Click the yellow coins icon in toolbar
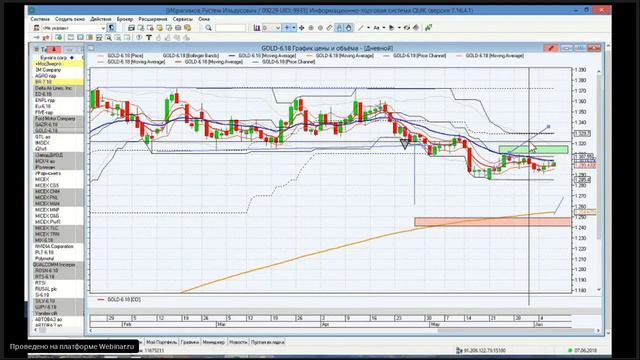The height and width of the screenshot is (360, 640). pyautogui.click(x=187, y=28)
